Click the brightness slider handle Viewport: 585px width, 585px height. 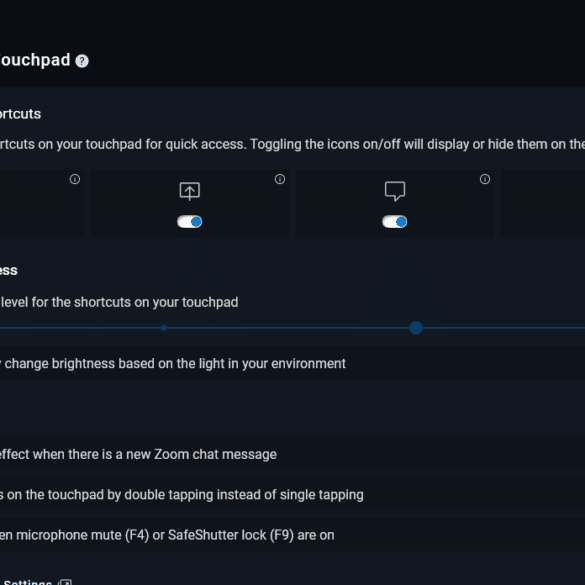pos(416,328)
